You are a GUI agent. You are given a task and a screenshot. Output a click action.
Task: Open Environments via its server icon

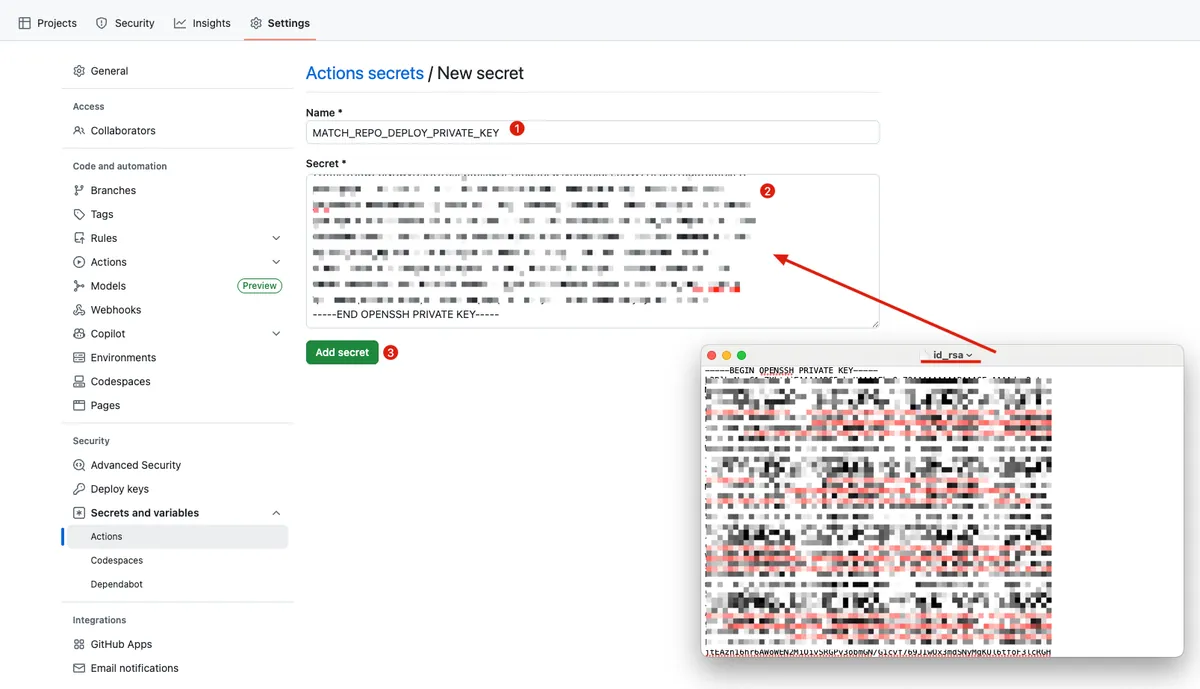coord(79,358)
